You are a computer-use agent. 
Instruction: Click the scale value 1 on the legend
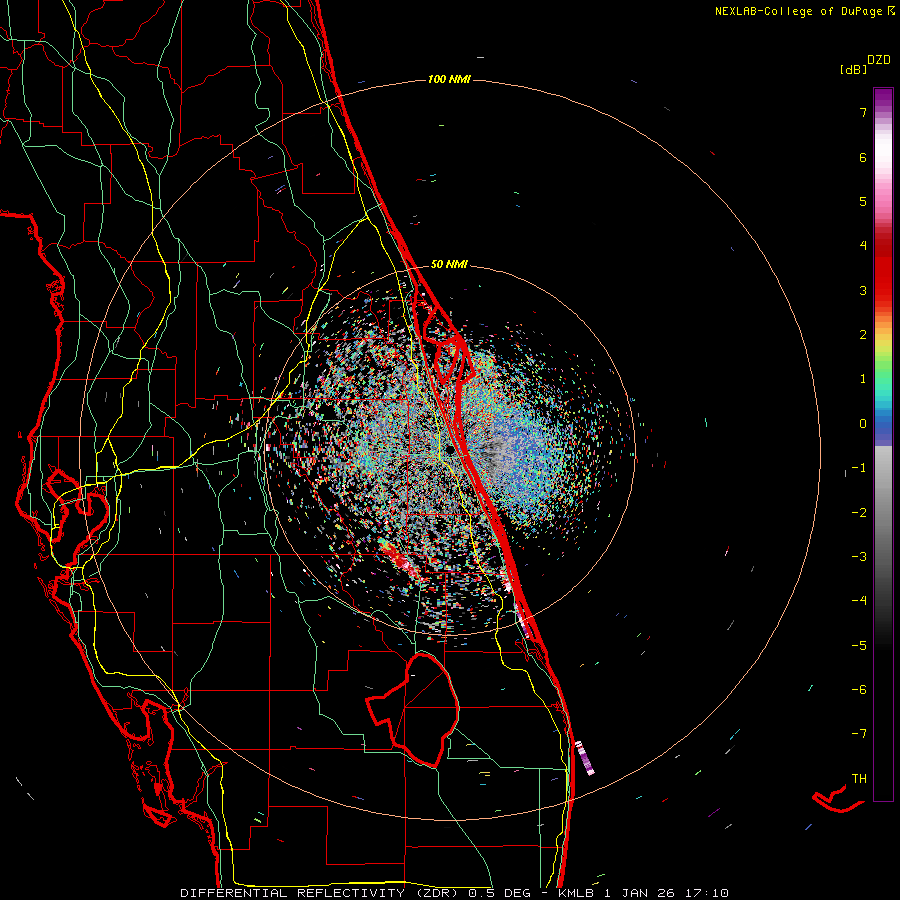coord(863,379)
